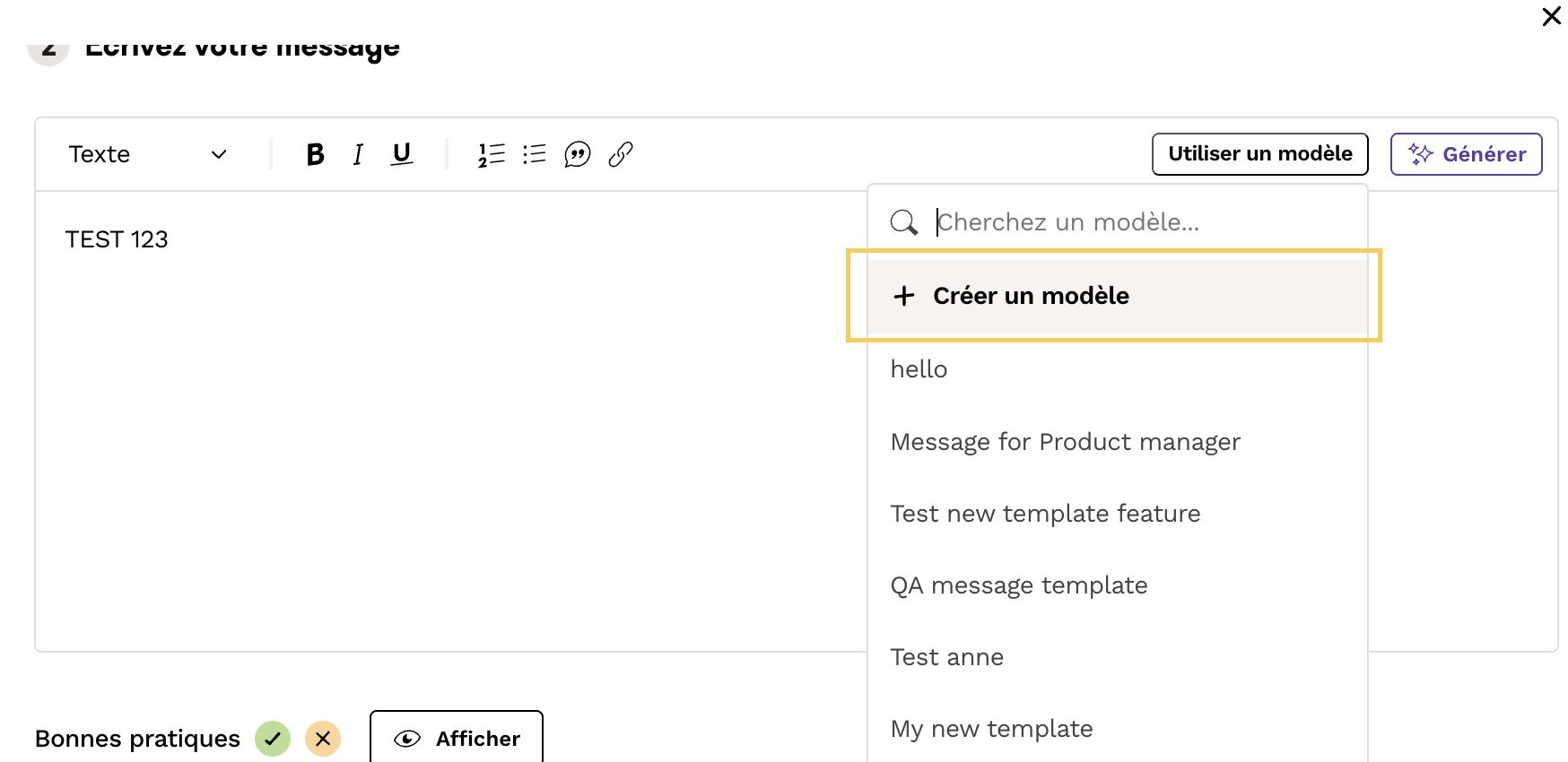Pick the 'QA message template' entry
This screenshot has width=1568, height=762.
coord(1019,585)
